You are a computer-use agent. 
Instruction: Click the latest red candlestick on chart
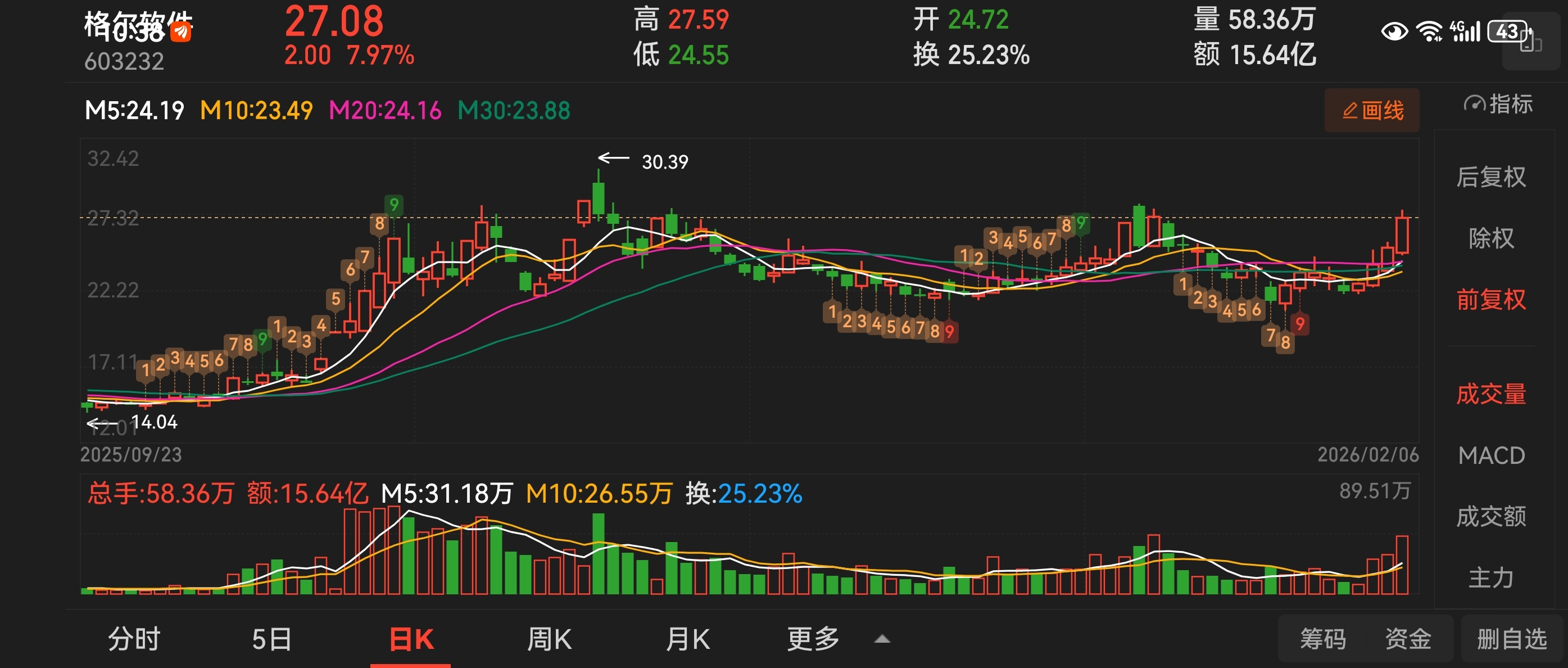coord(1402,235)
